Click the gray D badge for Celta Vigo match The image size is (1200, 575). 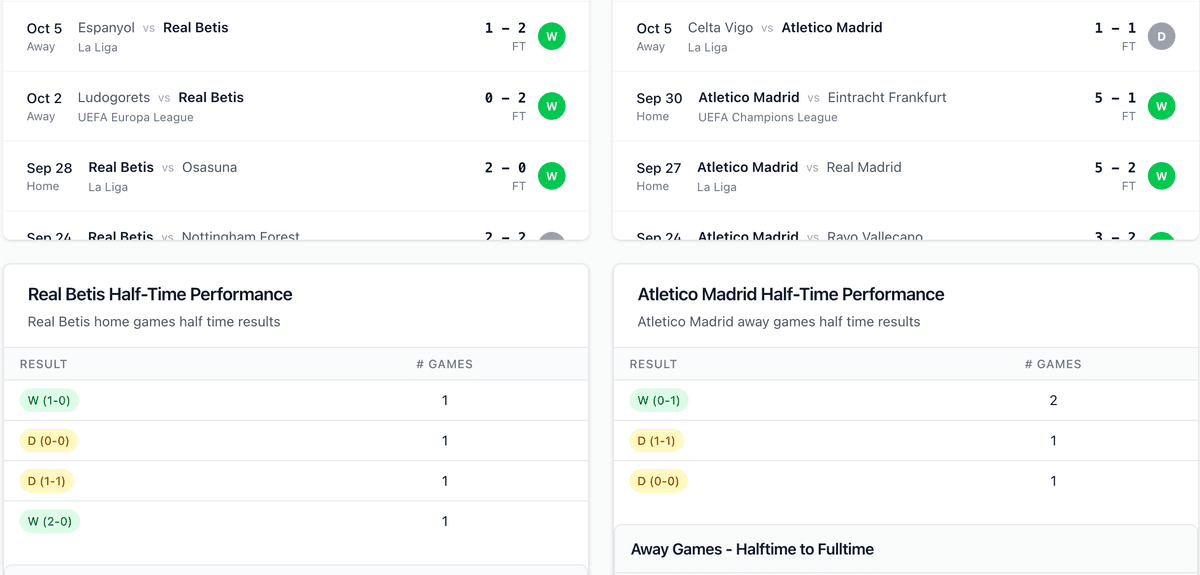(1161, 36)
